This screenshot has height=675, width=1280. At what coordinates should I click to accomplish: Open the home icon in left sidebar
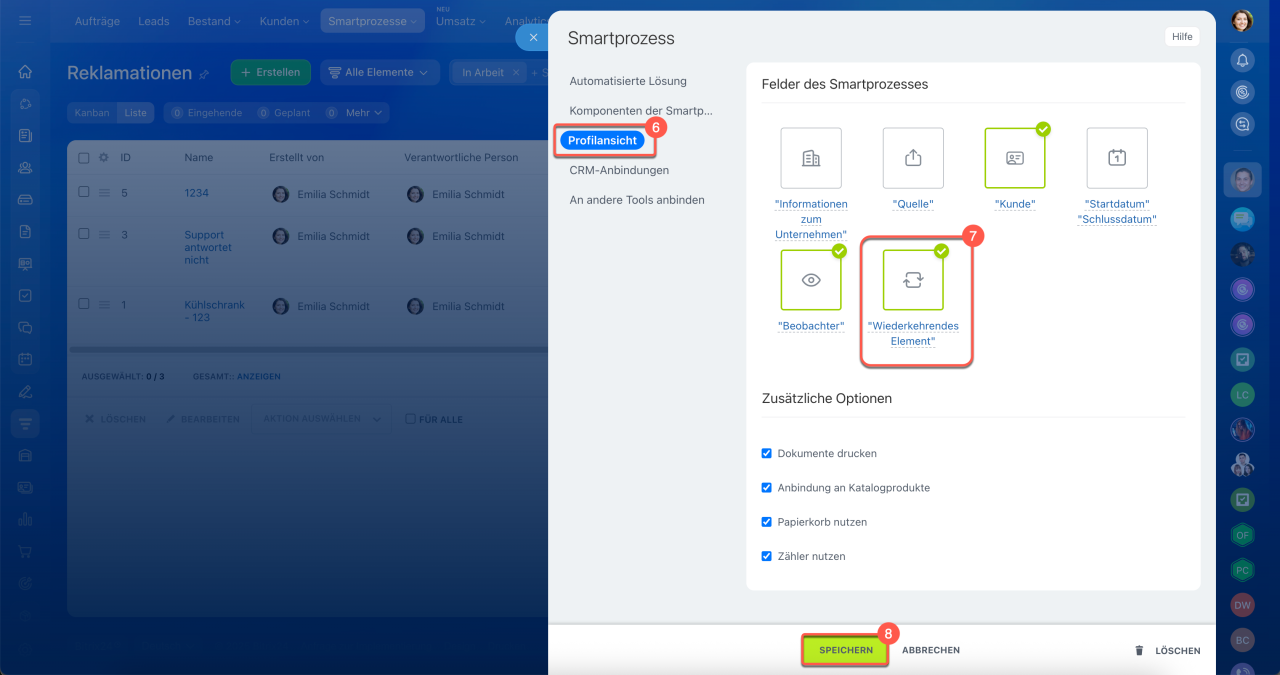tap(25, 72)
